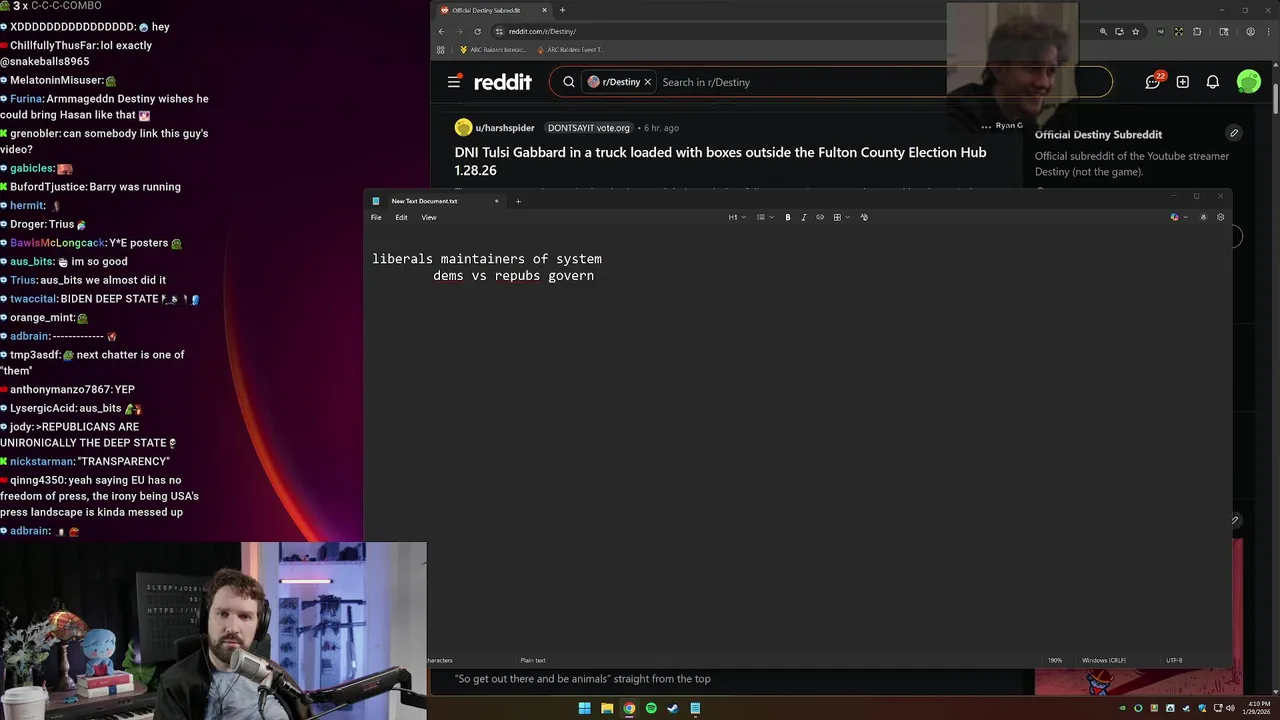The image size is (1280, 720).
Task: Open Chrome zoom magnifier icon
Action: coord(1103,31)
